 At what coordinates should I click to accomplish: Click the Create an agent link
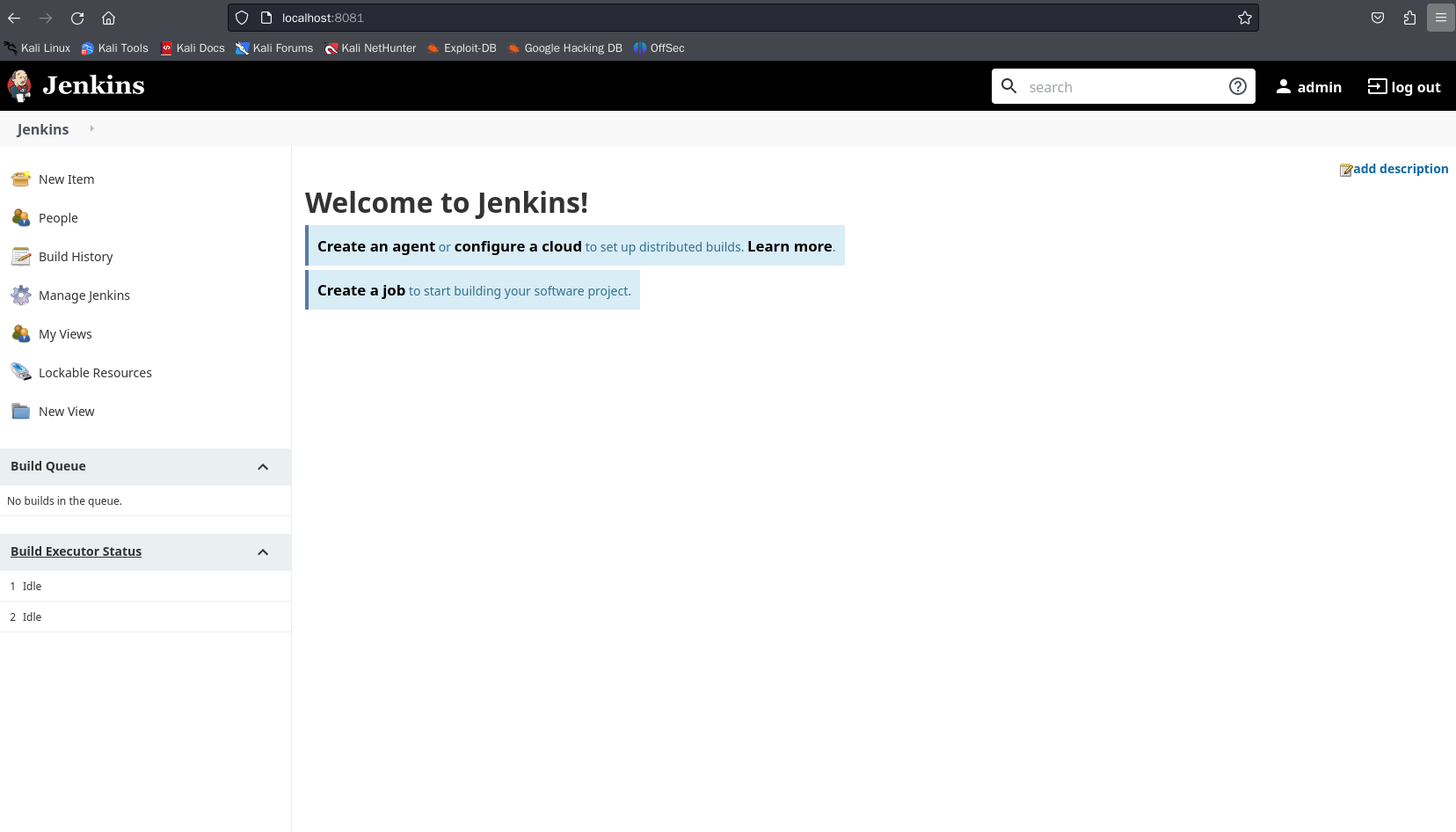pyautogui.click(x=376, y=246)
